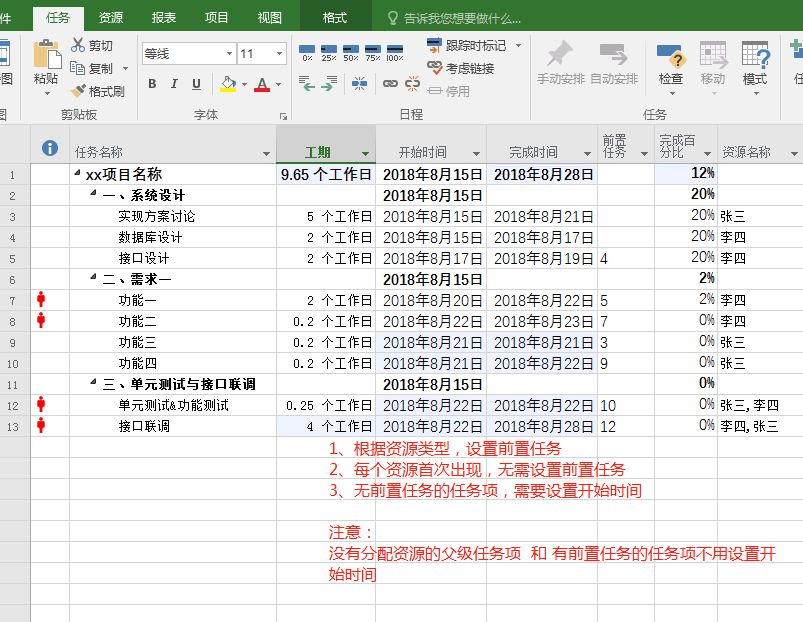Toggle underline formatting
803x622 pixels.
click(x=196, y=84)
